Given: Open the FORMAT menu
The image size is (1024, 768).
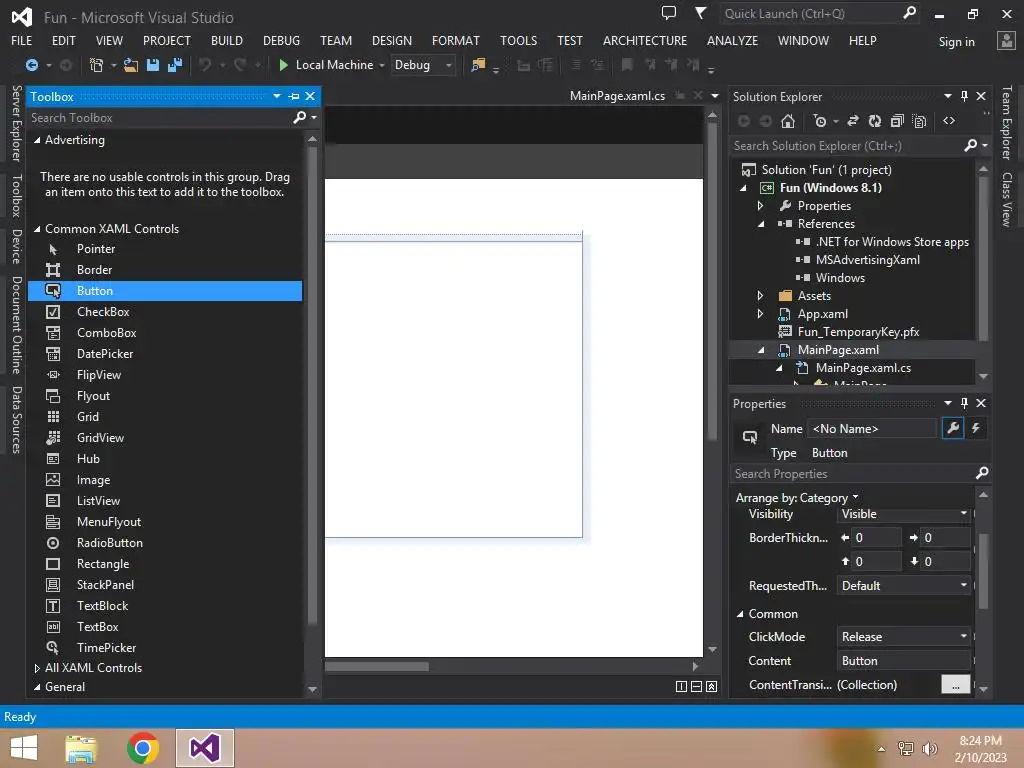Looking at the screenshot, I should point(456,40).
